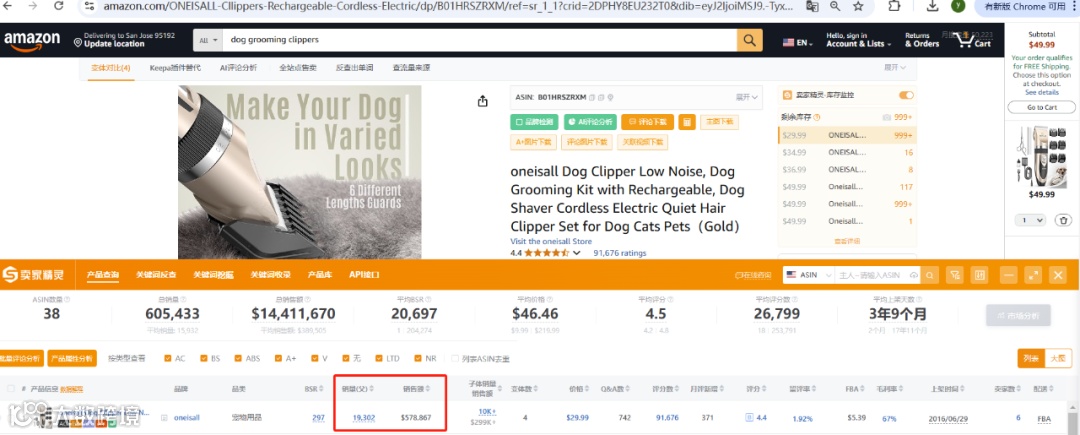
Task: Uncheck the ABS type checkbox
Action: [238, 359]
